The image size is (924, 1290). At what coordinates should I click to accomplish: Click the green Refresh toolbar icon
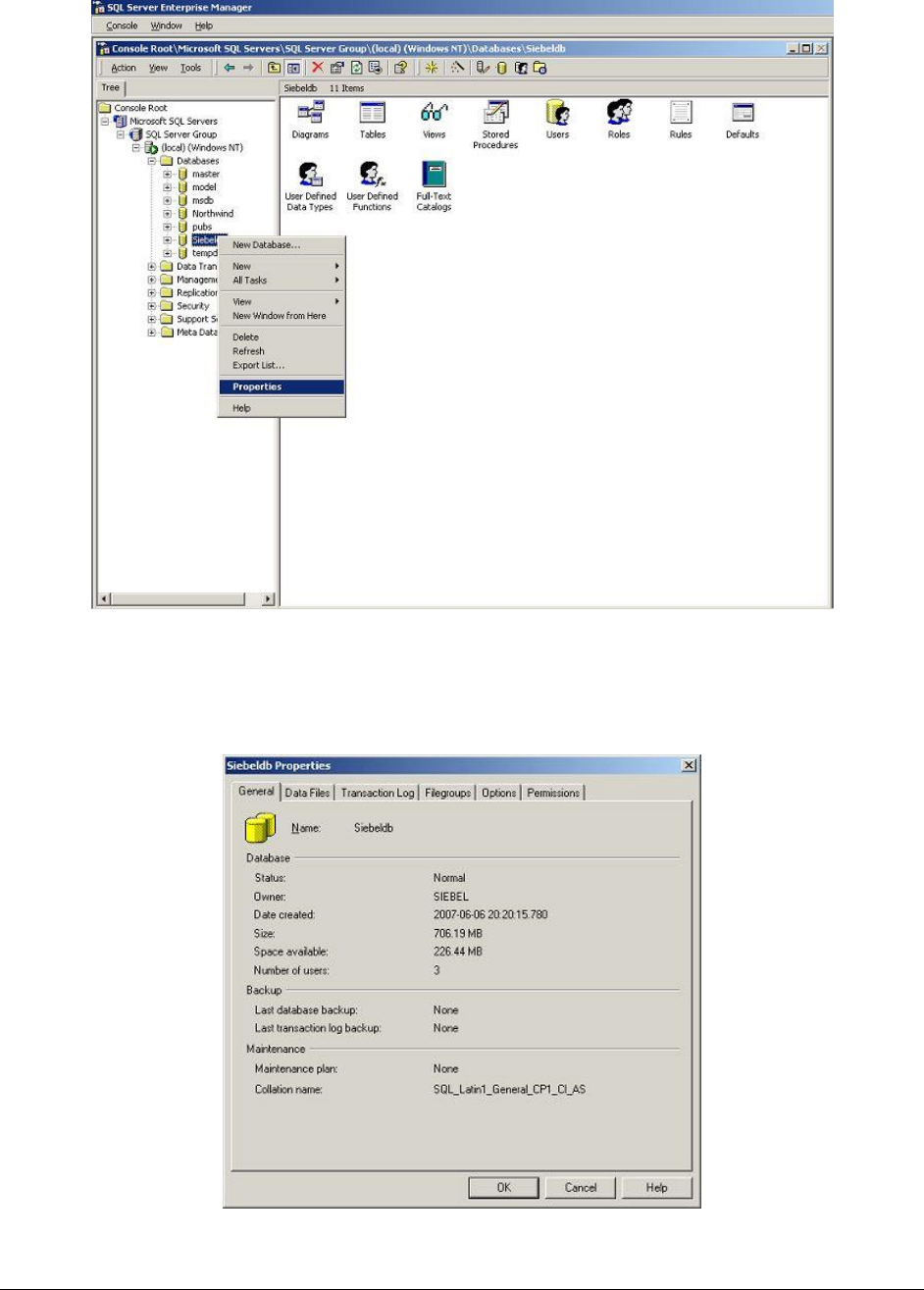point(356,68)
